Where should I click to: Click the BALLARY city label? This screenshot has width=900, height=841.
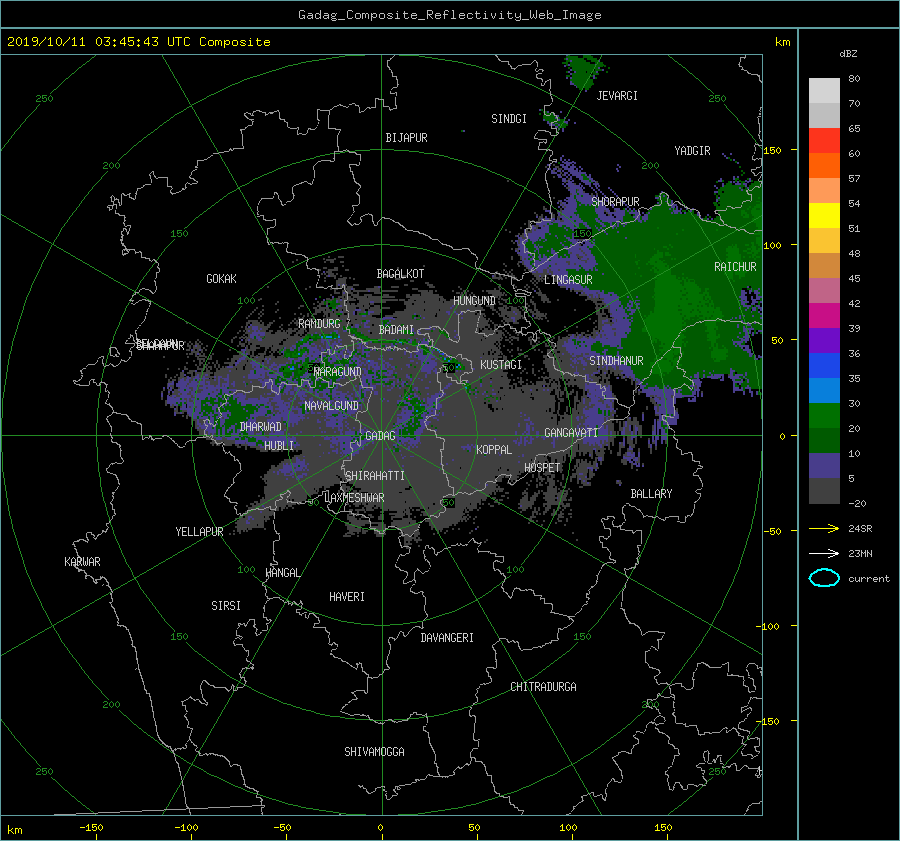tap(651, 494)
